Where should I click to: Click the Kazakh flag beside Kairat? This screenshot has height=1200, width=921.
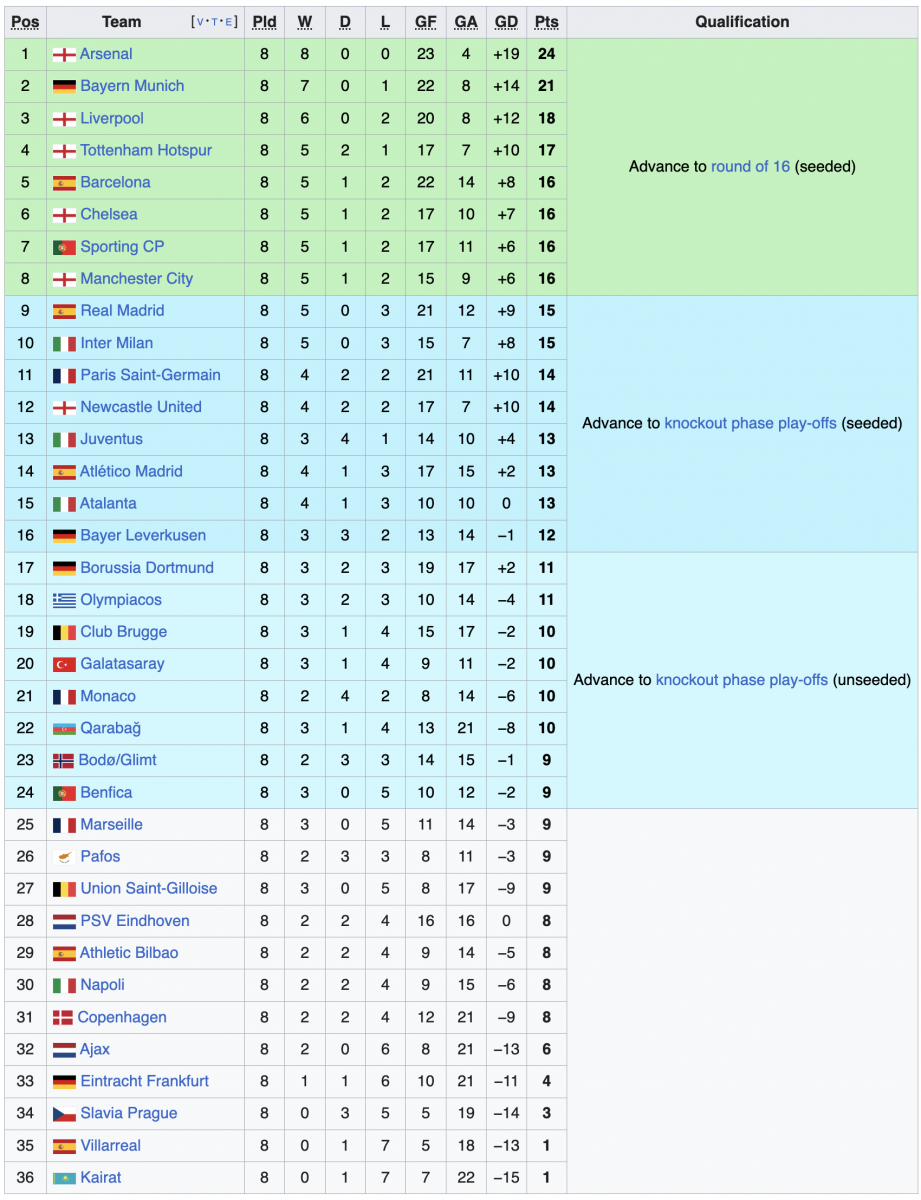click(64, 1178)
